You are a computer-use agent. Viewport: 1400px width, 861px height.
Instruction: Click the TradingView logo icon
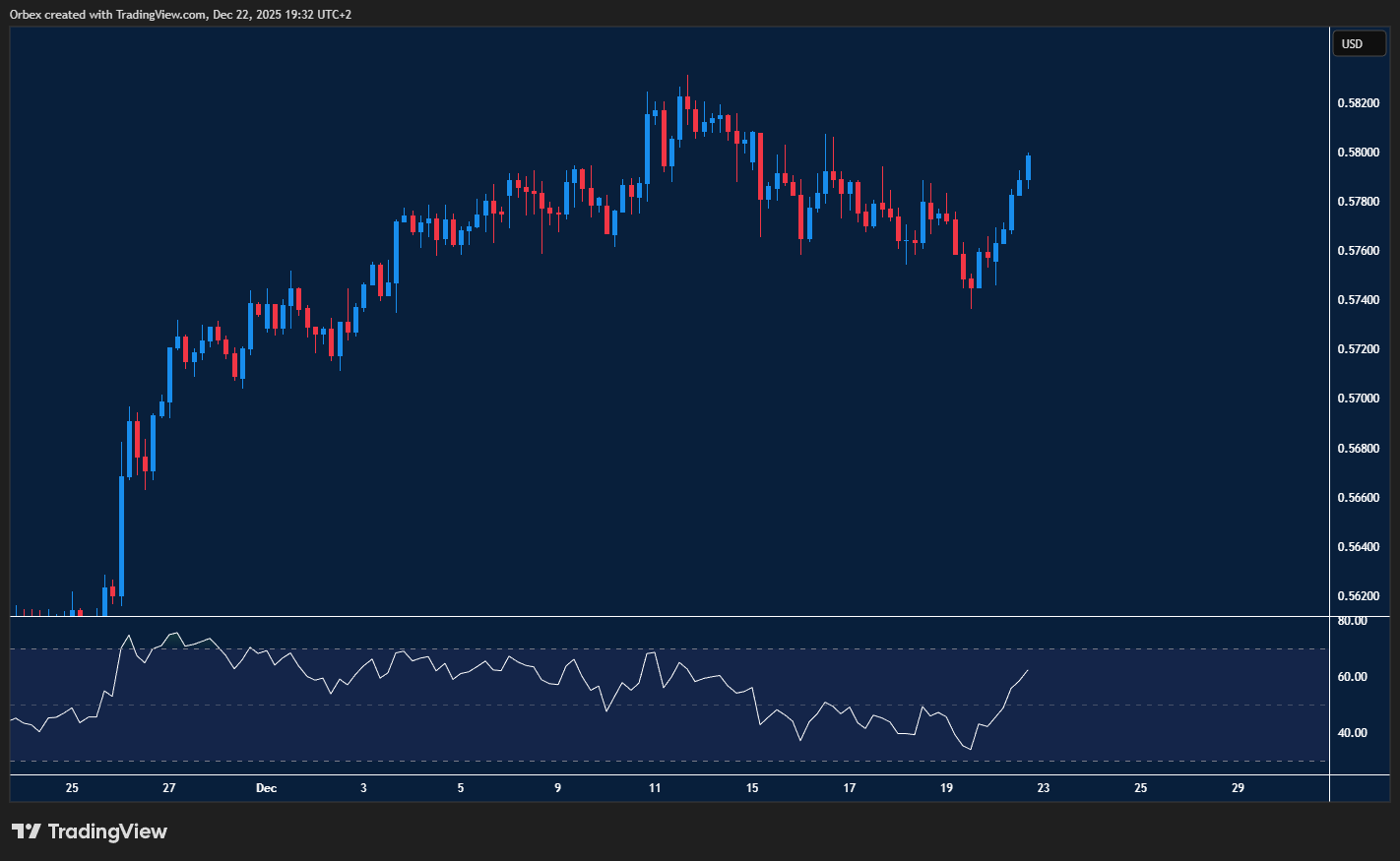[x=27, y=831]
